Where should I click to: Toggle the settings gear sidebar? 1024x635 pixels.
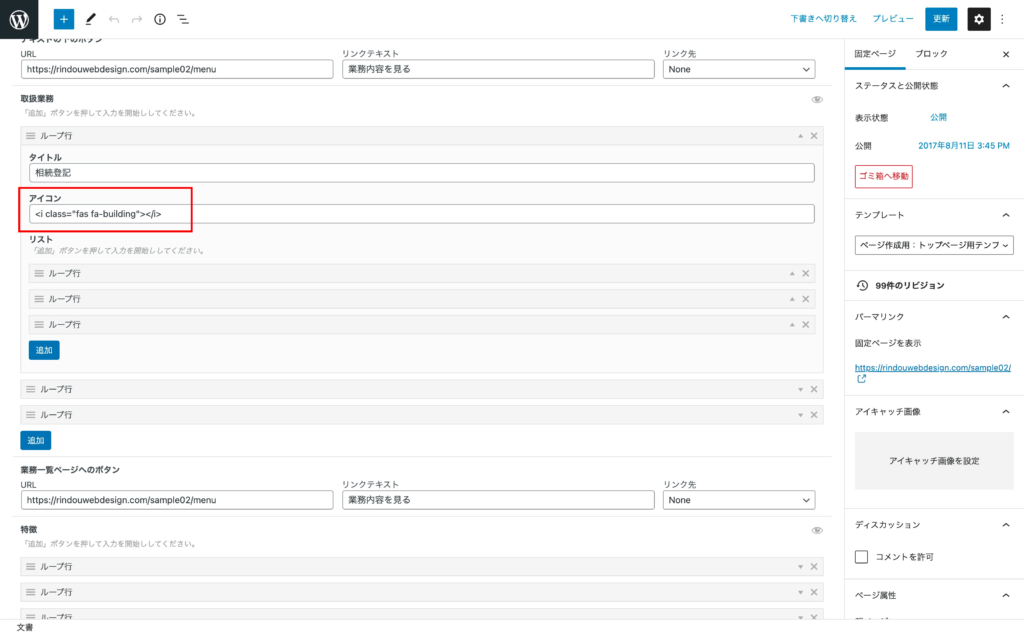coord(978,19)
